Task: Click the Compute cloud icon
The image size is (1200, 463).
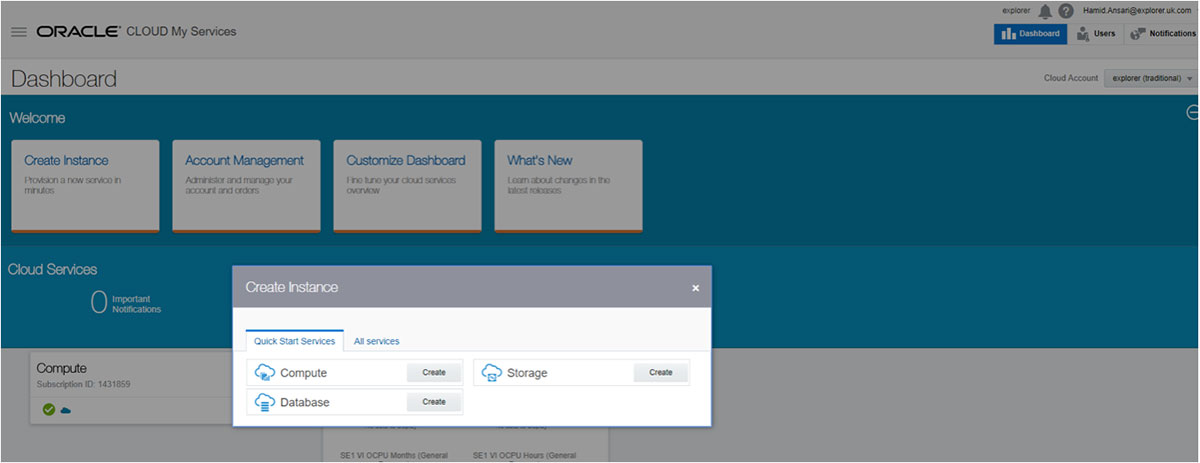Action: pyautogui.click(x=265, y=373)
